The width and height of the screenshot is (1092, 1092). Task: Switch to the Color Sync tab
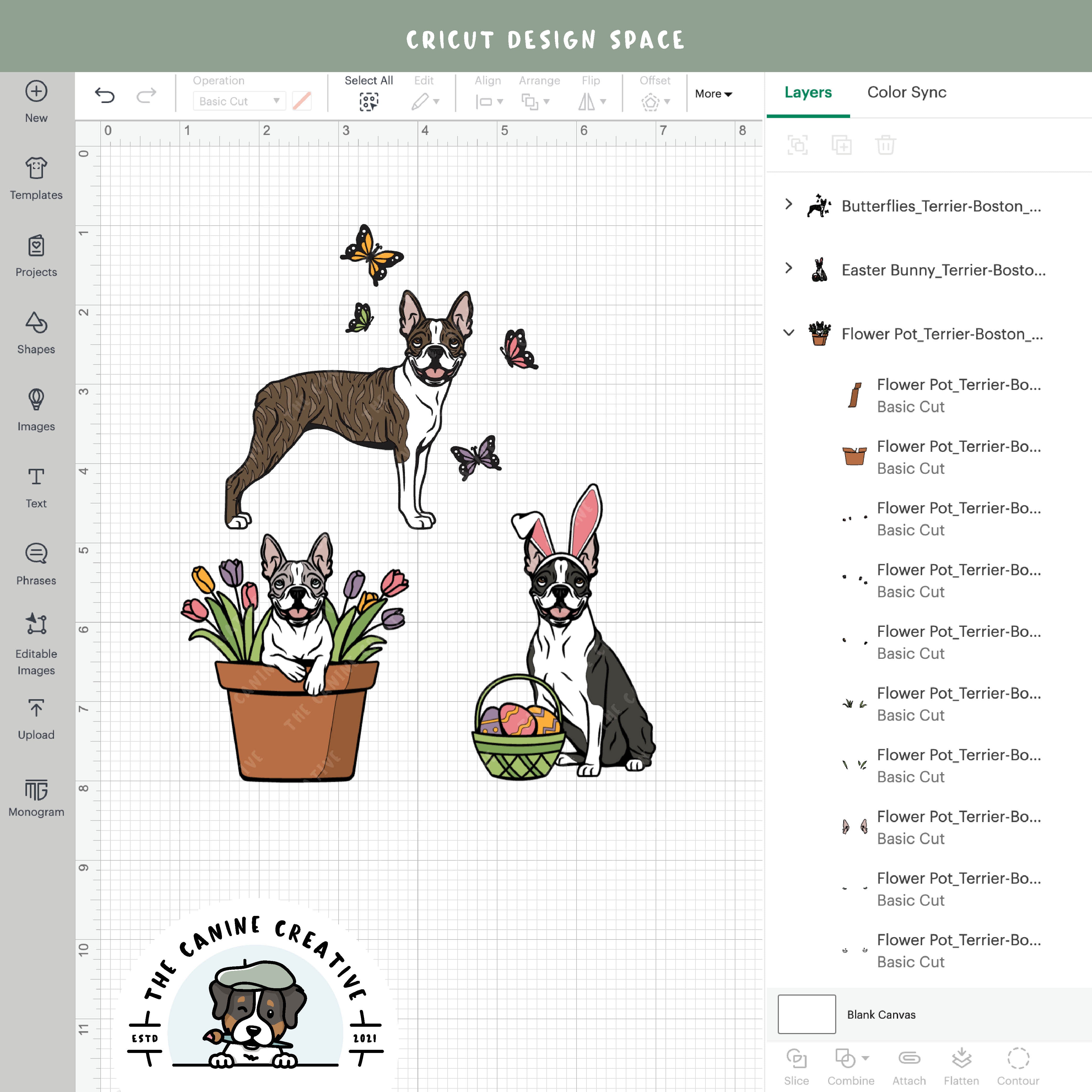907,92
